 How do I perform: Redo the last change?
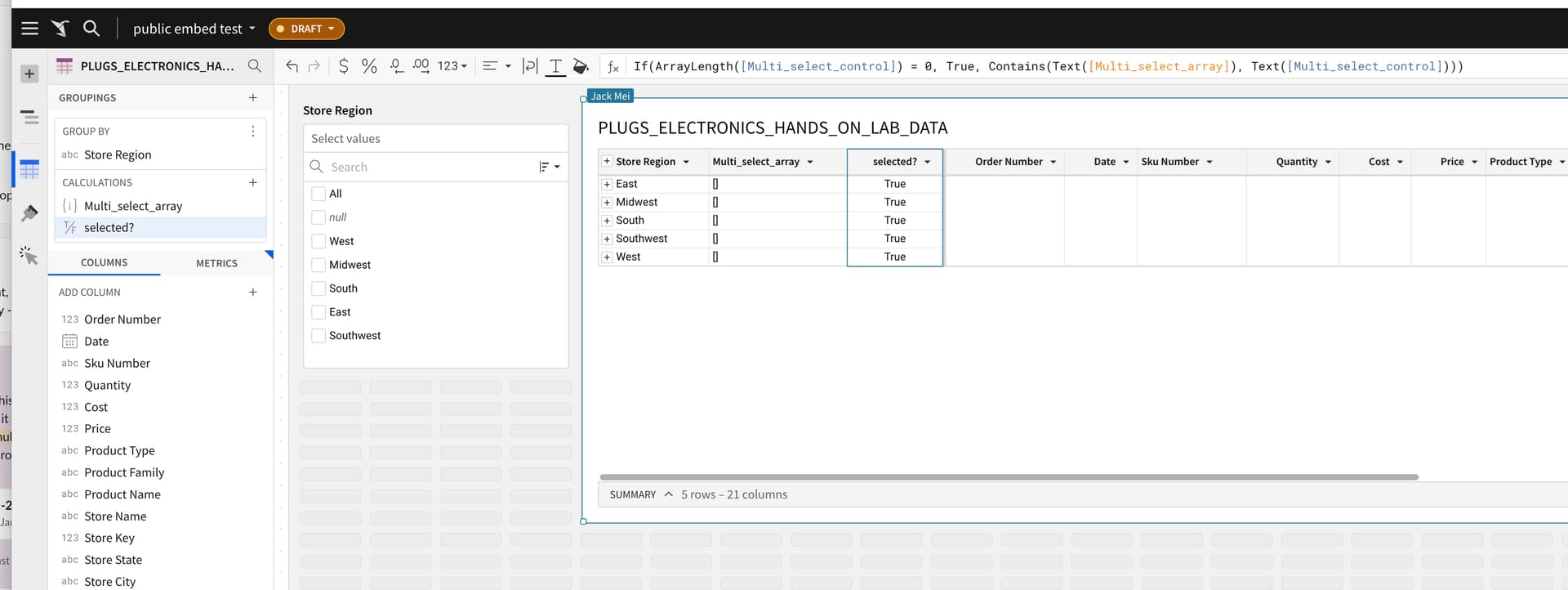click(x=314, y=66)
